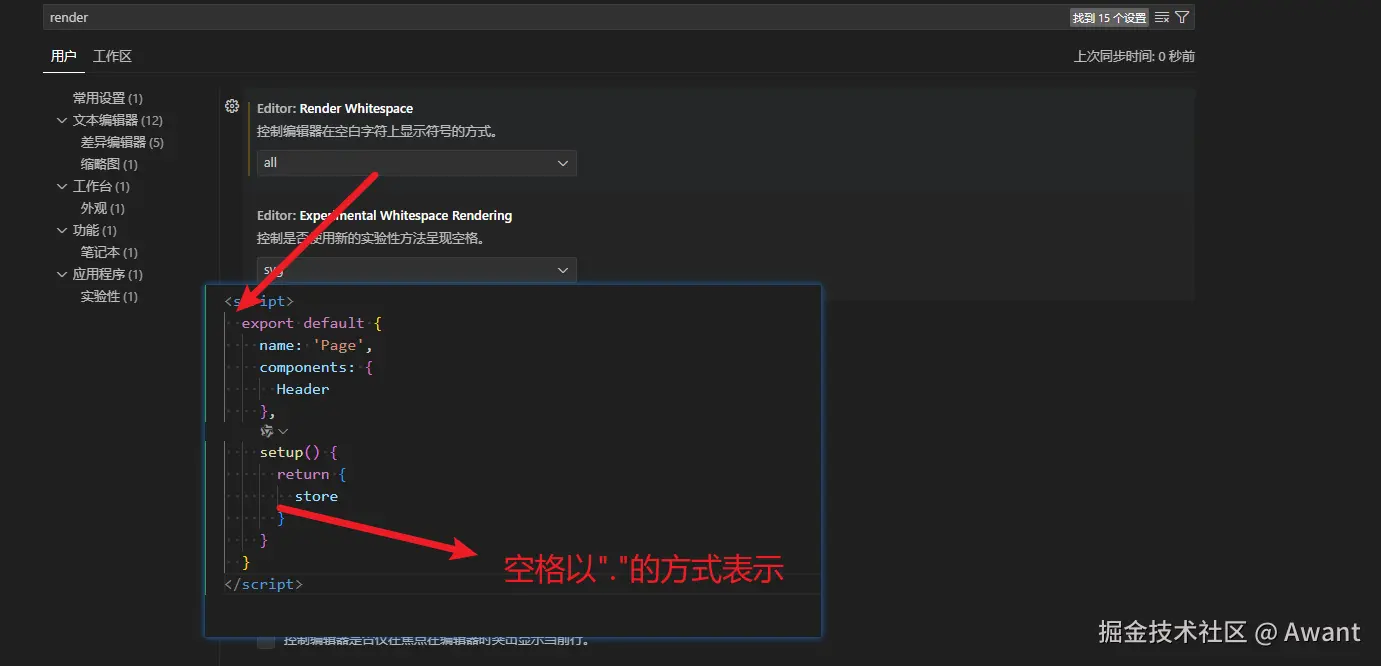The height and width of the screenshot is (666, 1381).
Task: Click the '上次同步时间: 0 秒前' sync status text
Action: [1134, 56]
